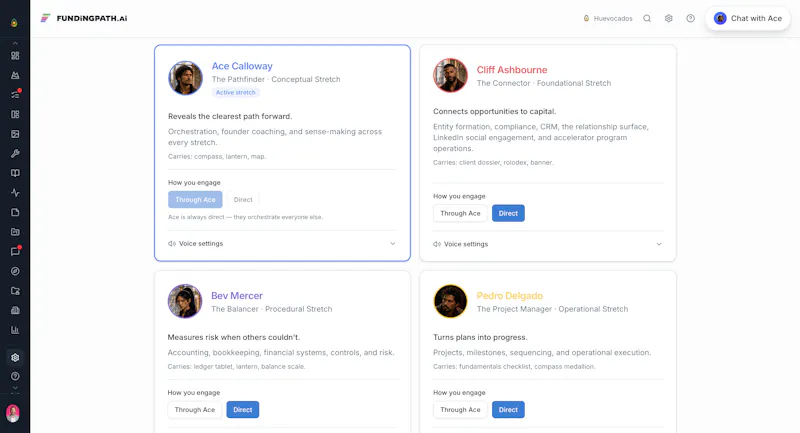Click 'Carries: ledger tablet, lantern, balance scale.' text
This screenshot has height=433, width=800.
click(x=236, y=367)
